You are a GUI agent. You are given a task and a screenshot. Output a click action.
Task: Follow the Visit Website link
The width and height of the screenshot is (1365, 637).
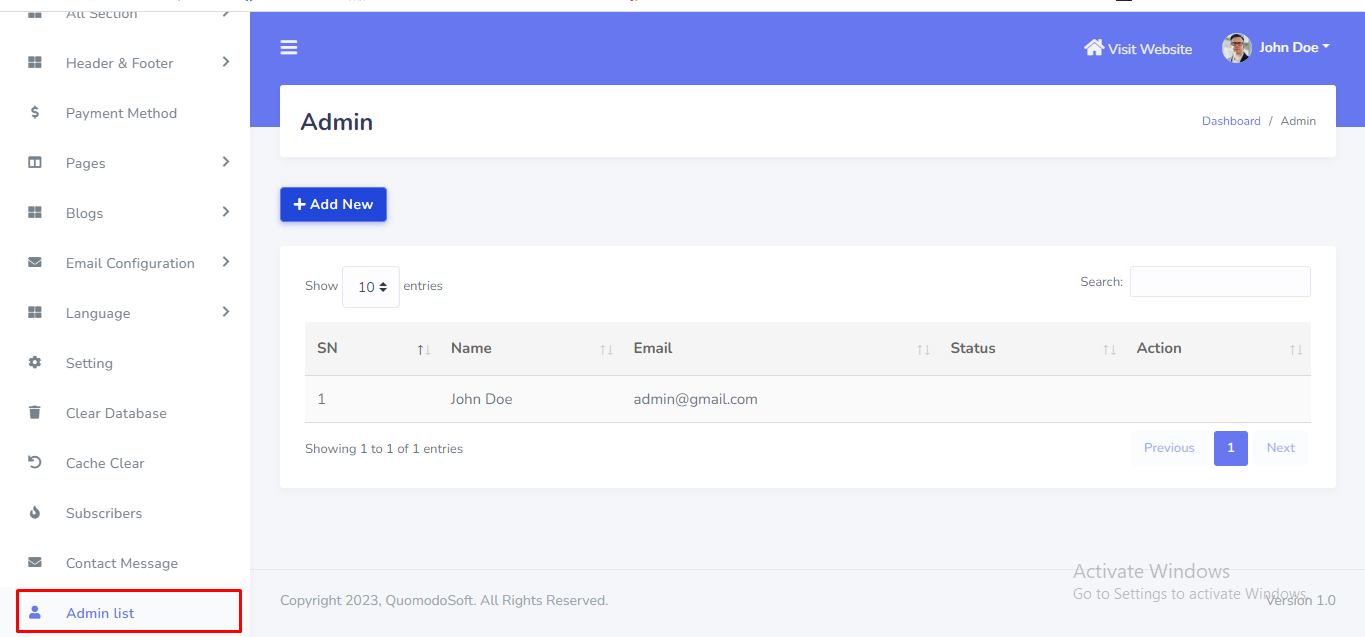(1138, 48)
